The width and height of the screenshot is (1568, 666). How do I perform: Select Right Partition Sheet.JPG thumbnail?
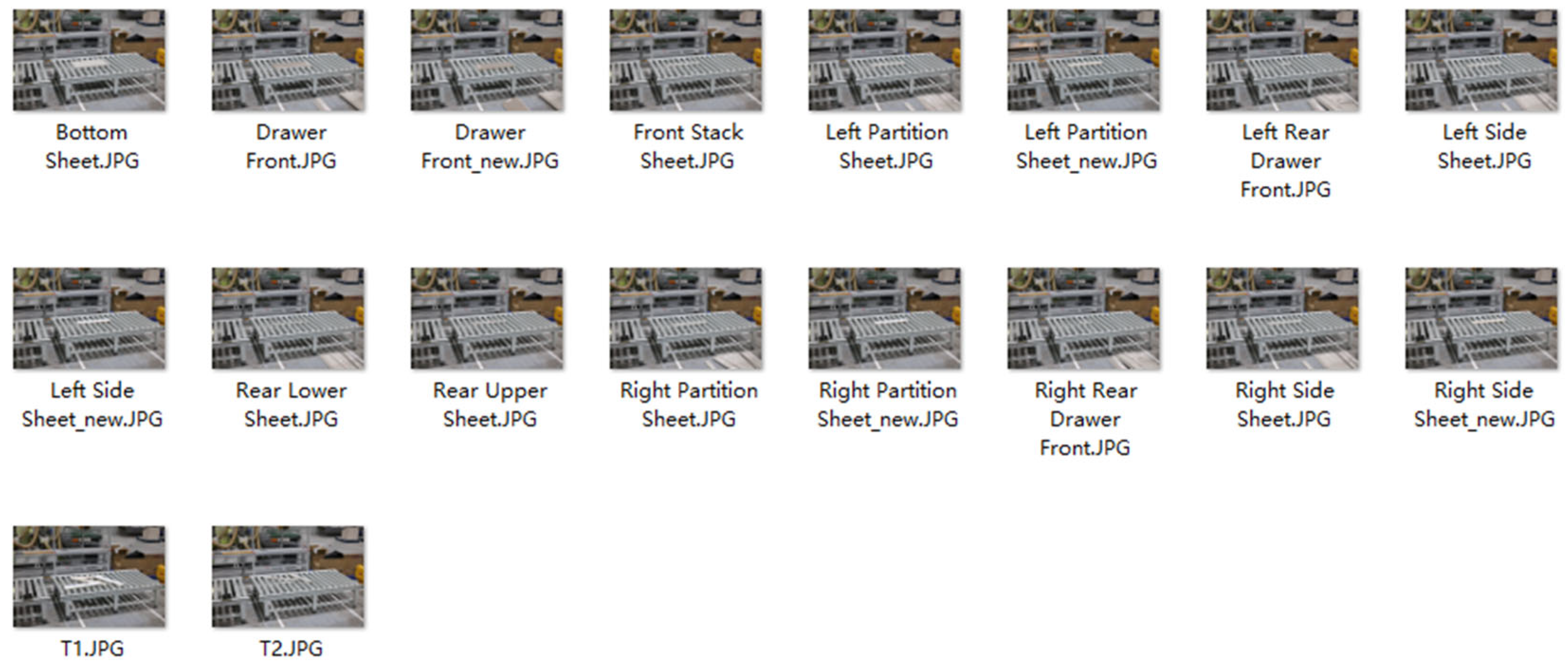(685, 319)
